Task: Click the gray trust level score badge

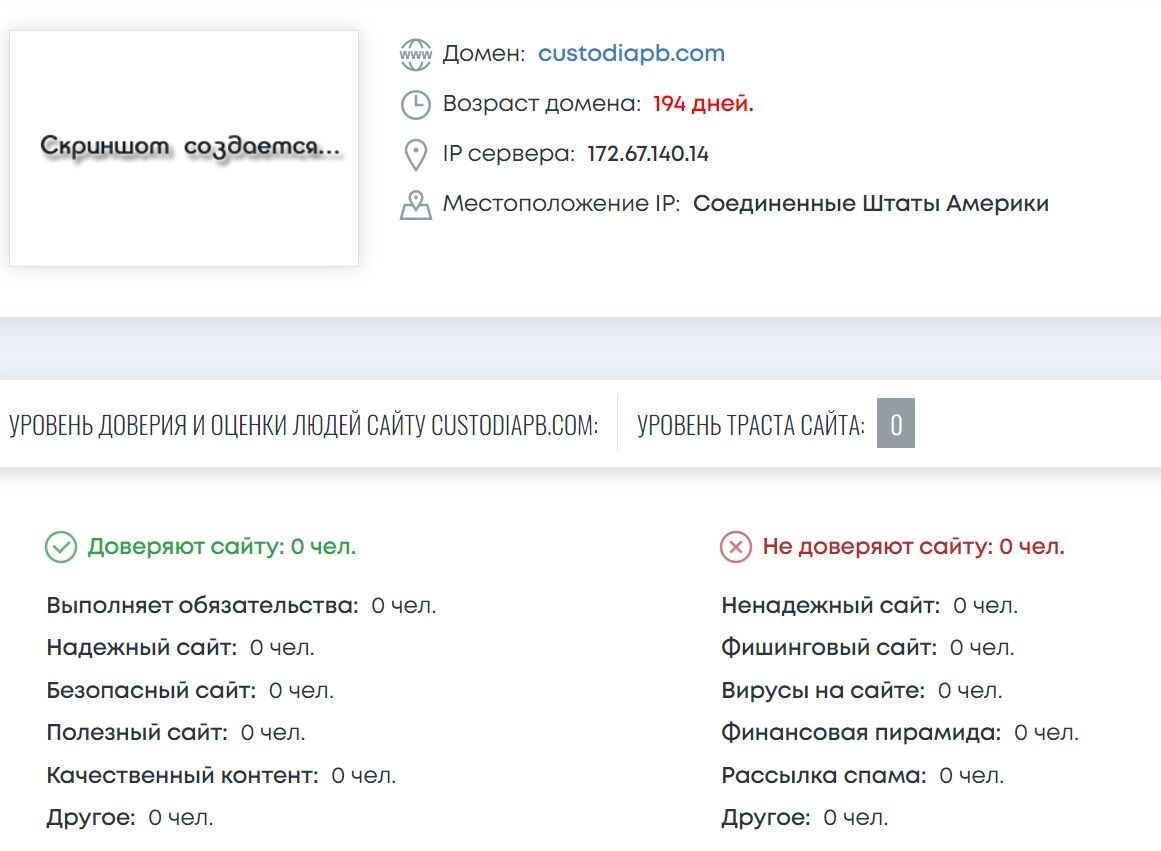Action: pos(895,424)
